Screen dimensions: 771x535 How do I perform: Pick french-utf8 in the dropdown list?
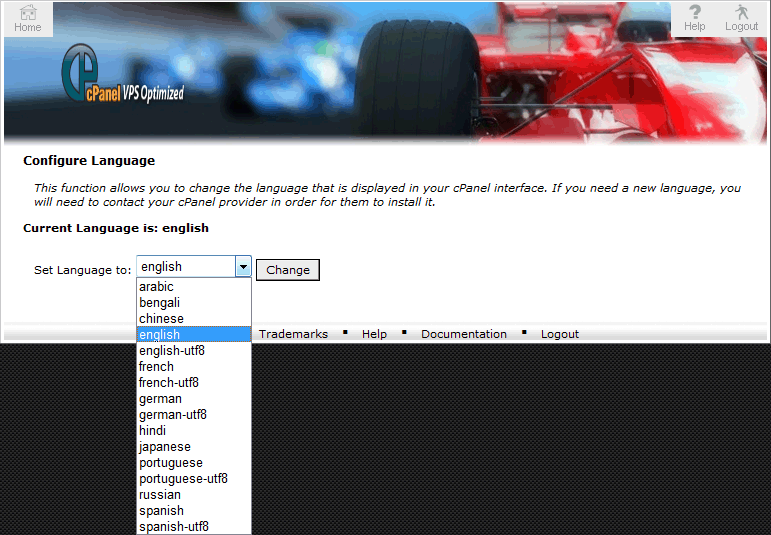click(194, 383)
